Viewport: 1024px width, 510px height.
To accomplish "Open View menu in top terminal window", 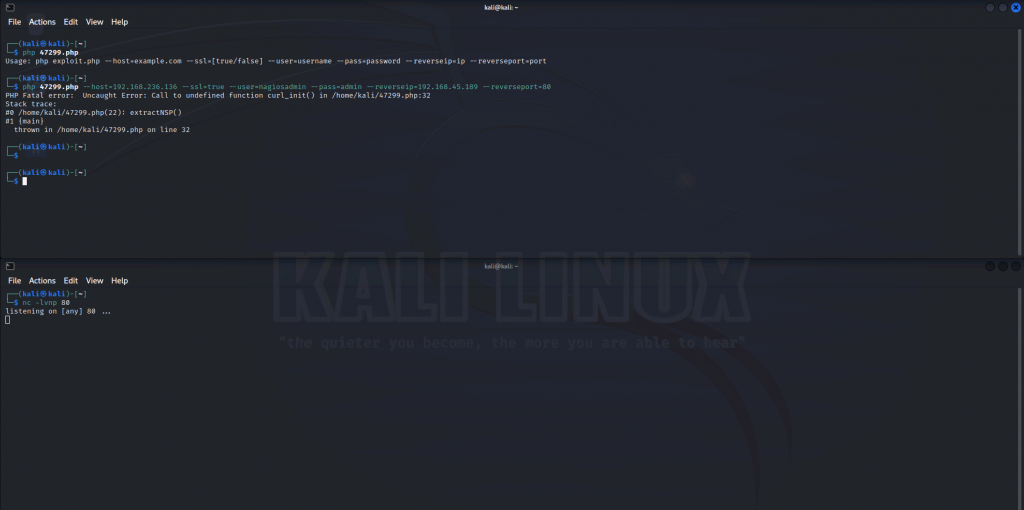I will (95, 22).
